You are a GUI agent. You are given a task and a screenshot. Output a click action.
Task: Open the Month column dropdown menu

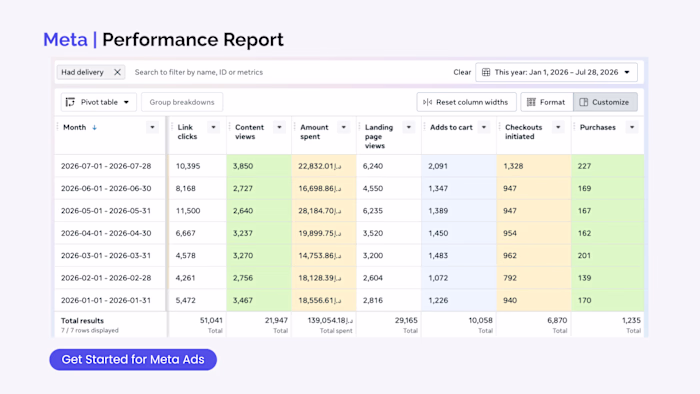tap(152, 128)
